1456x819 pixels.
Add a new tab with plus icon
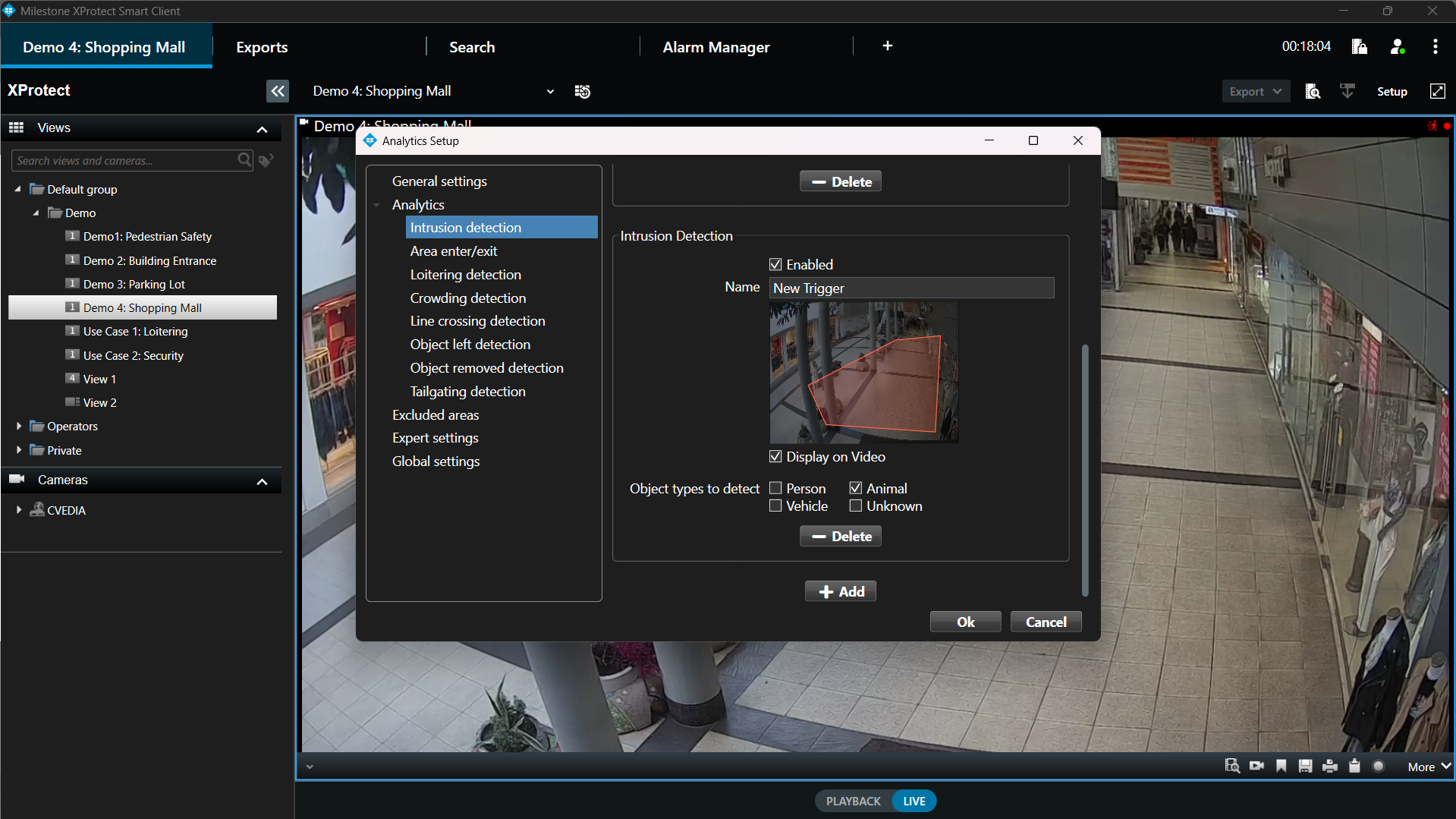[887, 46]
